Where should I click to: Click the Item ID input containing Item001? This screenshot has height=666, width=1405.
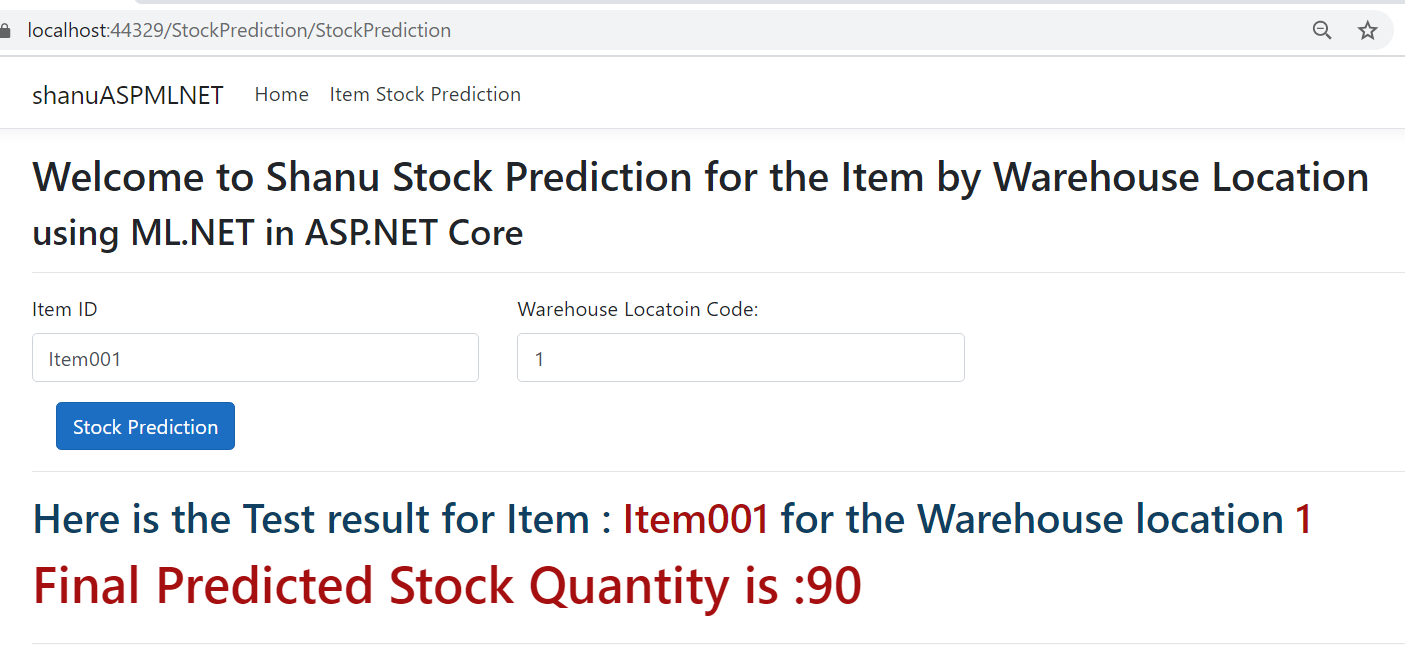click(x=255, y=358)
